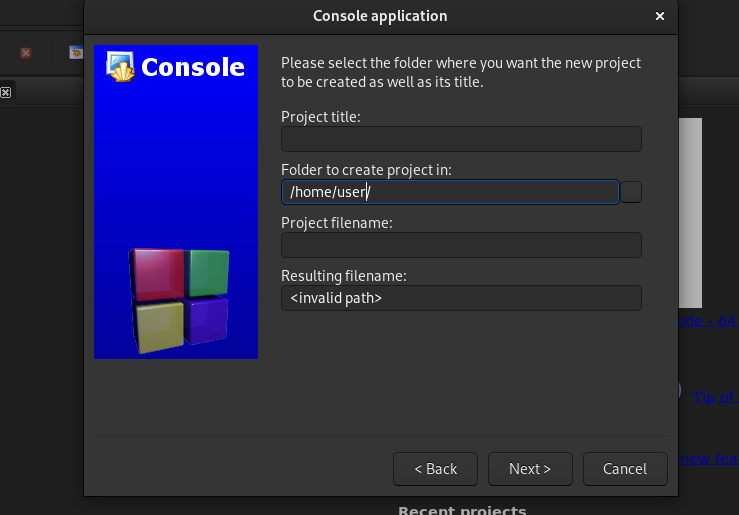The width and height of the screenshot is (739, 515).
Task: Open the Tip of the day link
Action: [715, 397]
